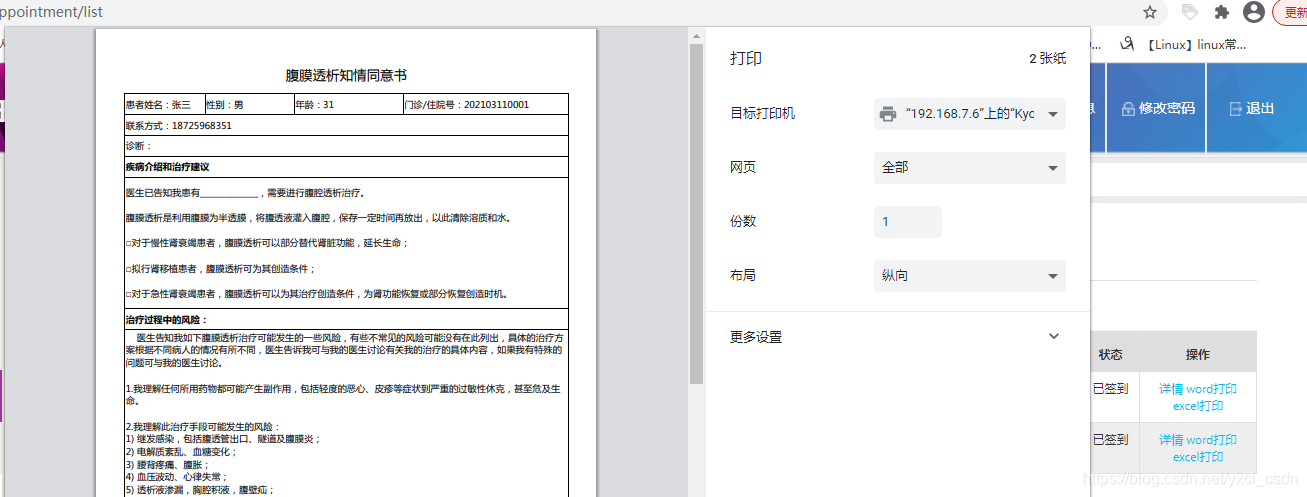The image size is (1307, 497).
Task: Click the address bar URL text
Action: pos(52,13)
